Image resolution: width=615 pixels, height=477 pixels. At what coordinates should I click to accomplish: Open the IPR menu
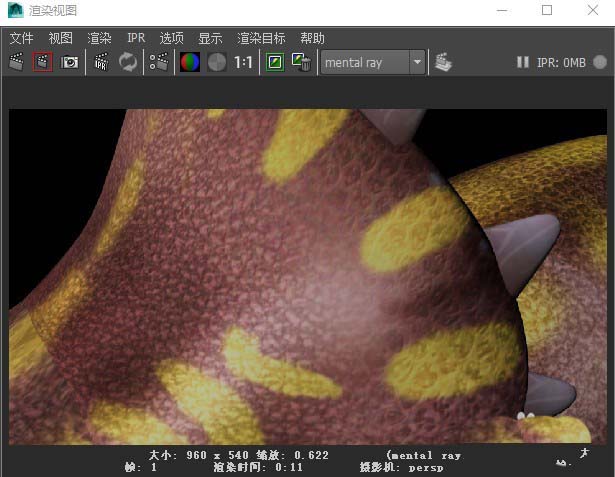click(x=136, y=38)
